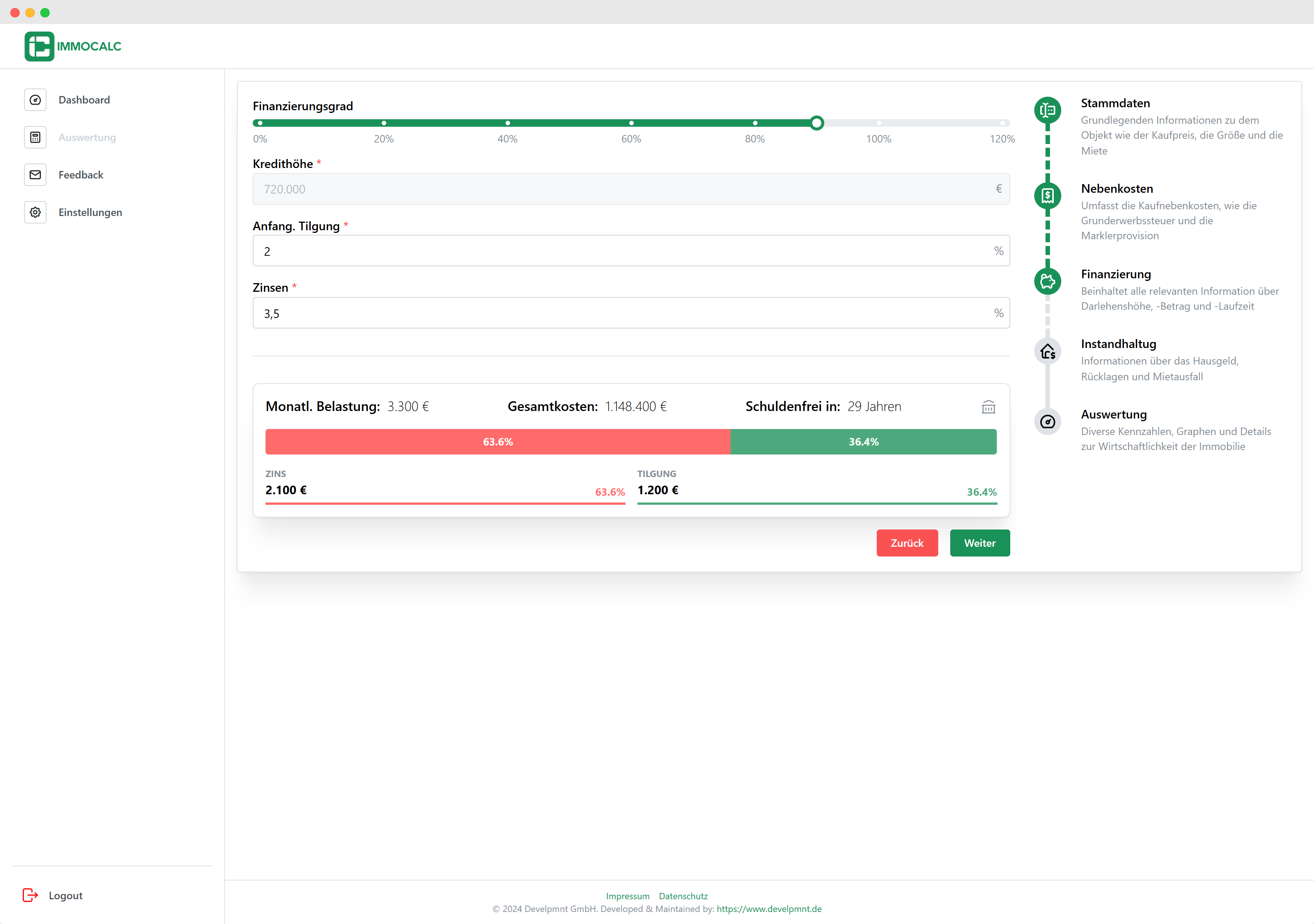Select the Auswertung gauge step icon
The width and height of the screenshot is (1314, 924).
point(1047,421)
